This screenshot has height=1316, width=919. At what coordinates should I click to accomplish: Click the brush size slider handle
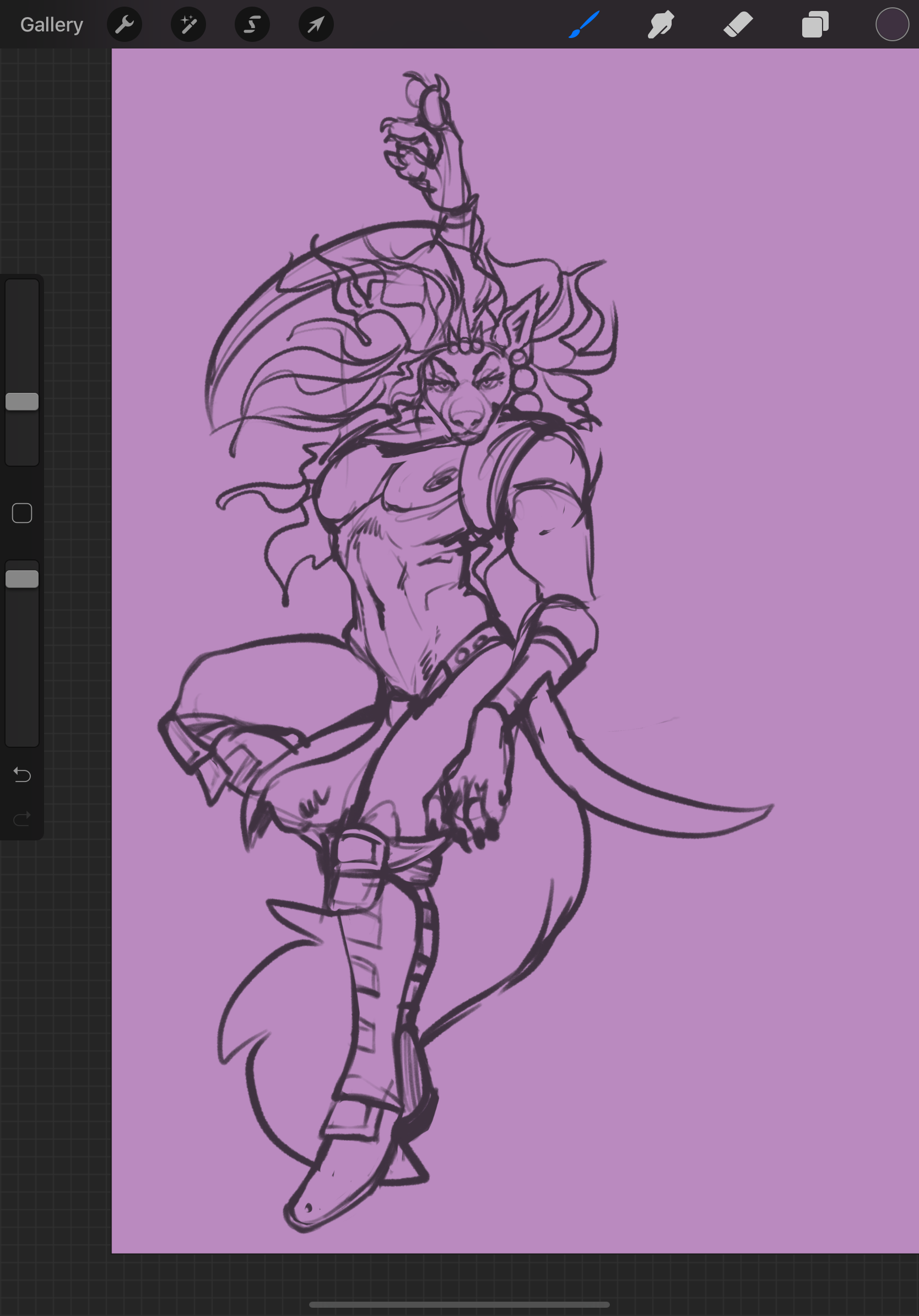[x=23, y=402]
